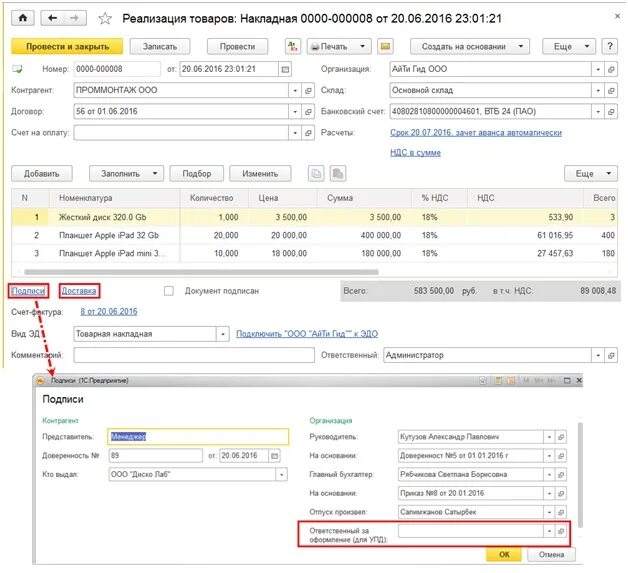Open the НДС в сумме link
This screenshot has height=573, width=628.
(x=415, y=153)
